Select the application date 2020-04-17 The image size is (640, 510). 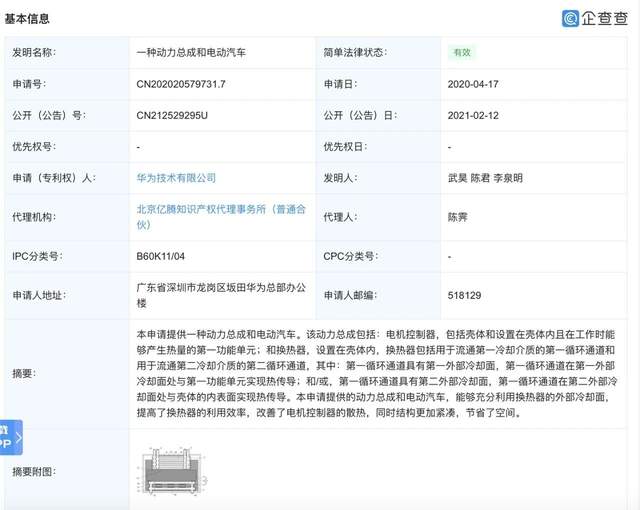[473, 84]
